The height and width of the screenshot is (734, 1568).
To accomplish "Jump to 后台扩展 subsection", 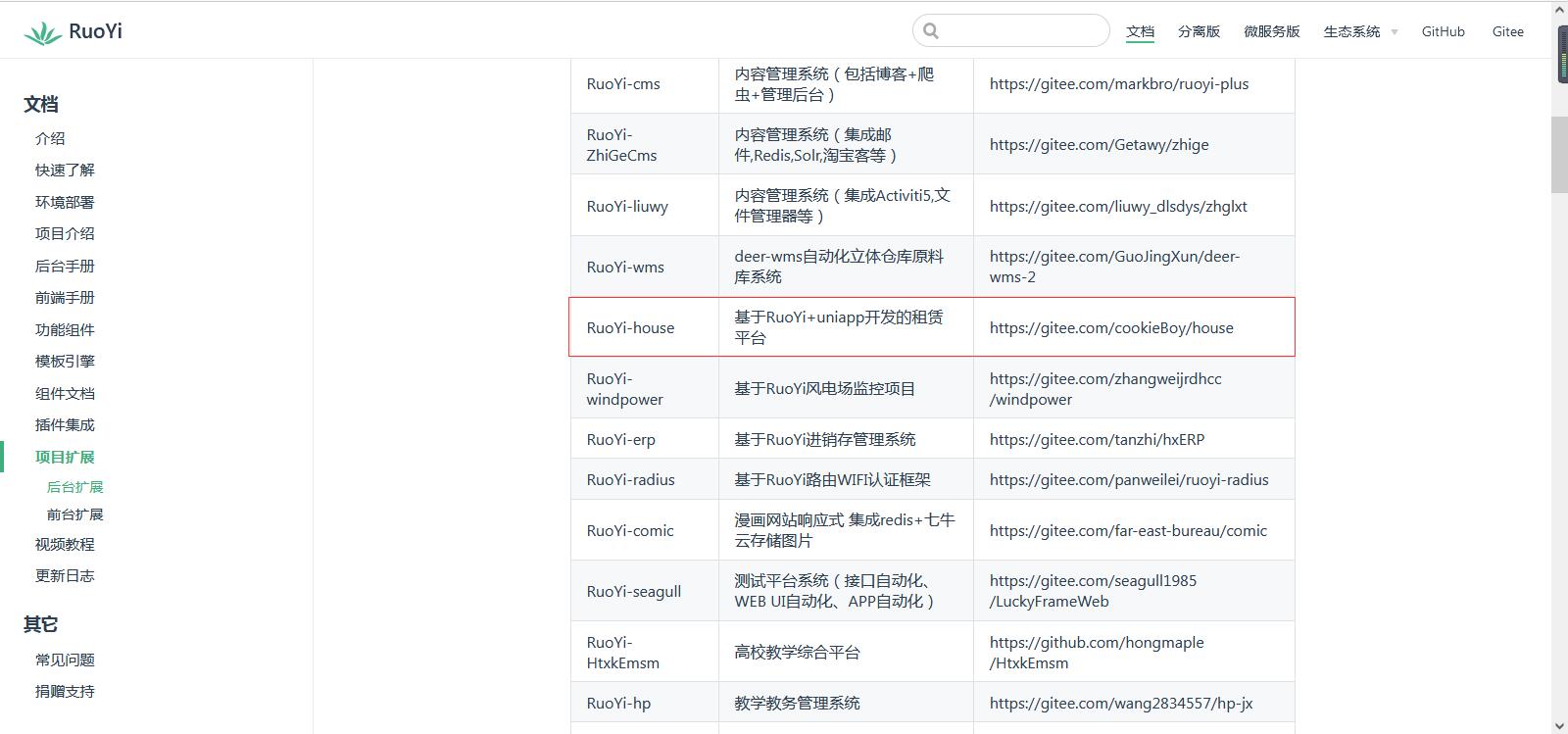I will point(74,486).
